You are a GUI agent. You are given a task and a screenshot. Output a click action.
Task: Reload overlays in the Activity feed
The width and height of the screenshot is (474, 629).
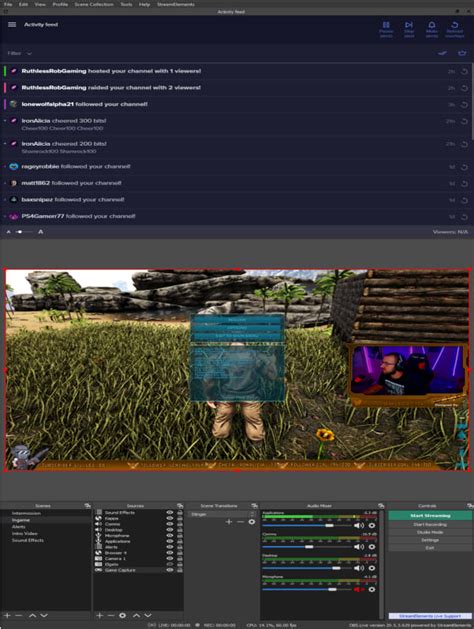tap(454, 30)
